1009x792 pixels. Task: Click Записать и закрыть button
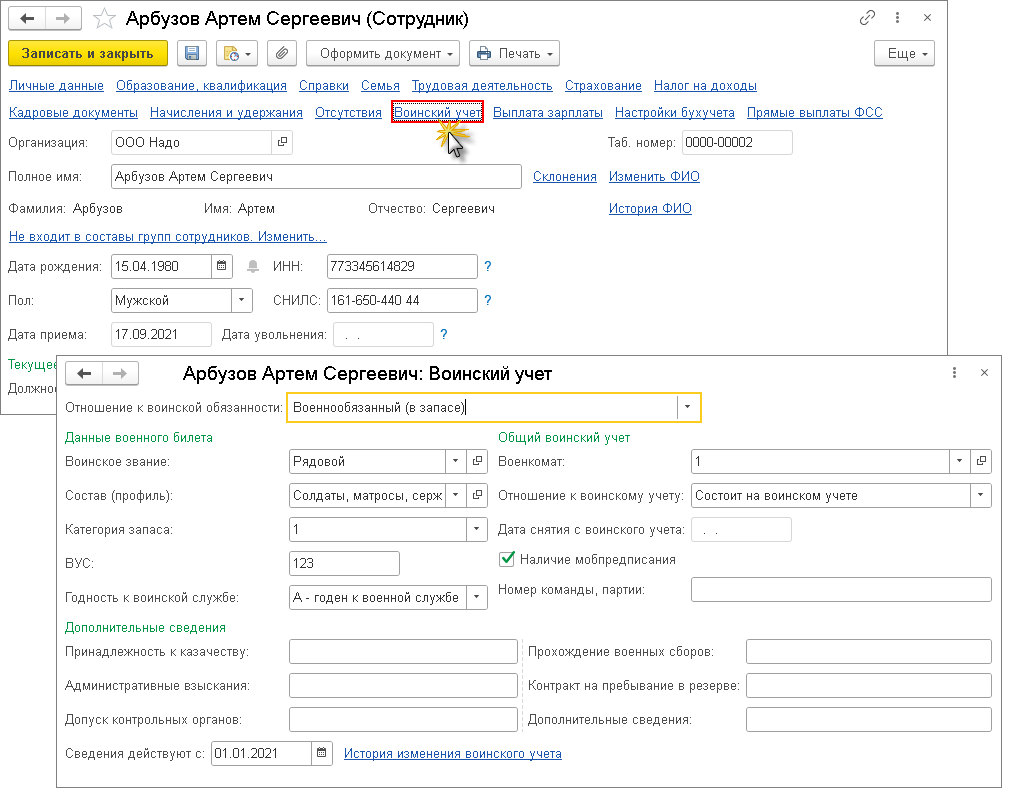coord(88,54)
